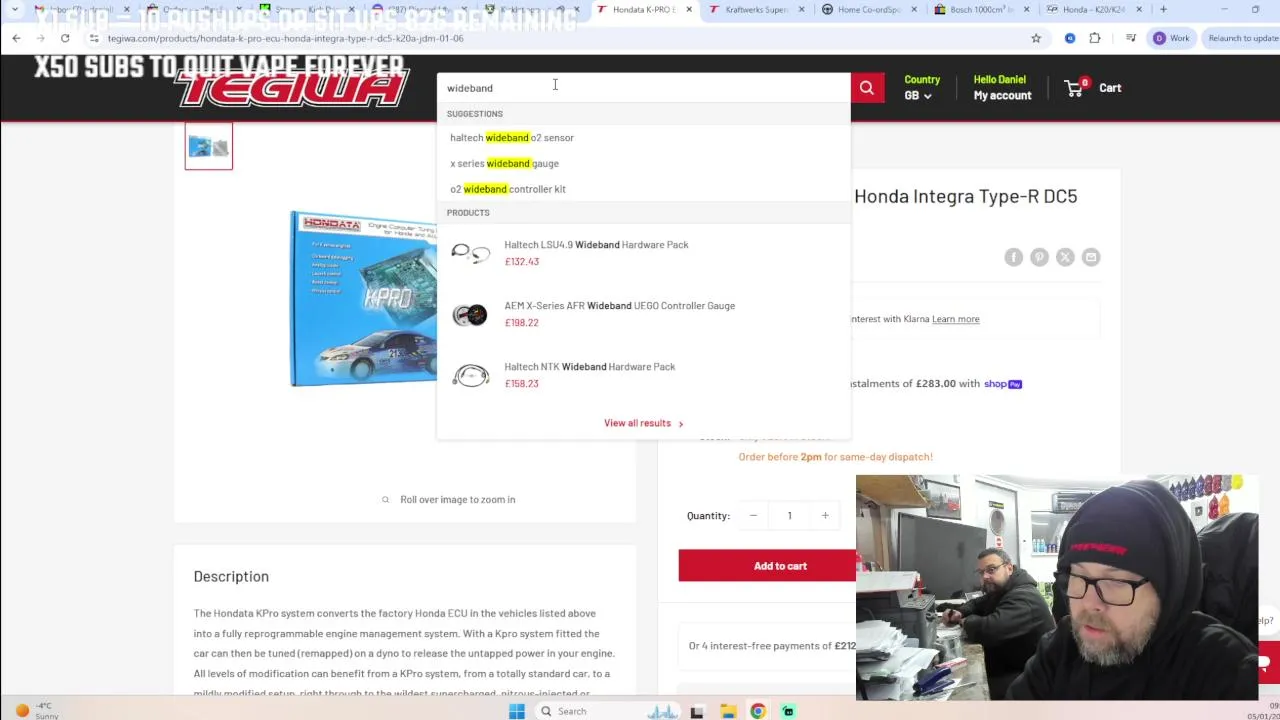
Task: Select suggestion x series wideband gauge
Action: [x=504, y=163]
